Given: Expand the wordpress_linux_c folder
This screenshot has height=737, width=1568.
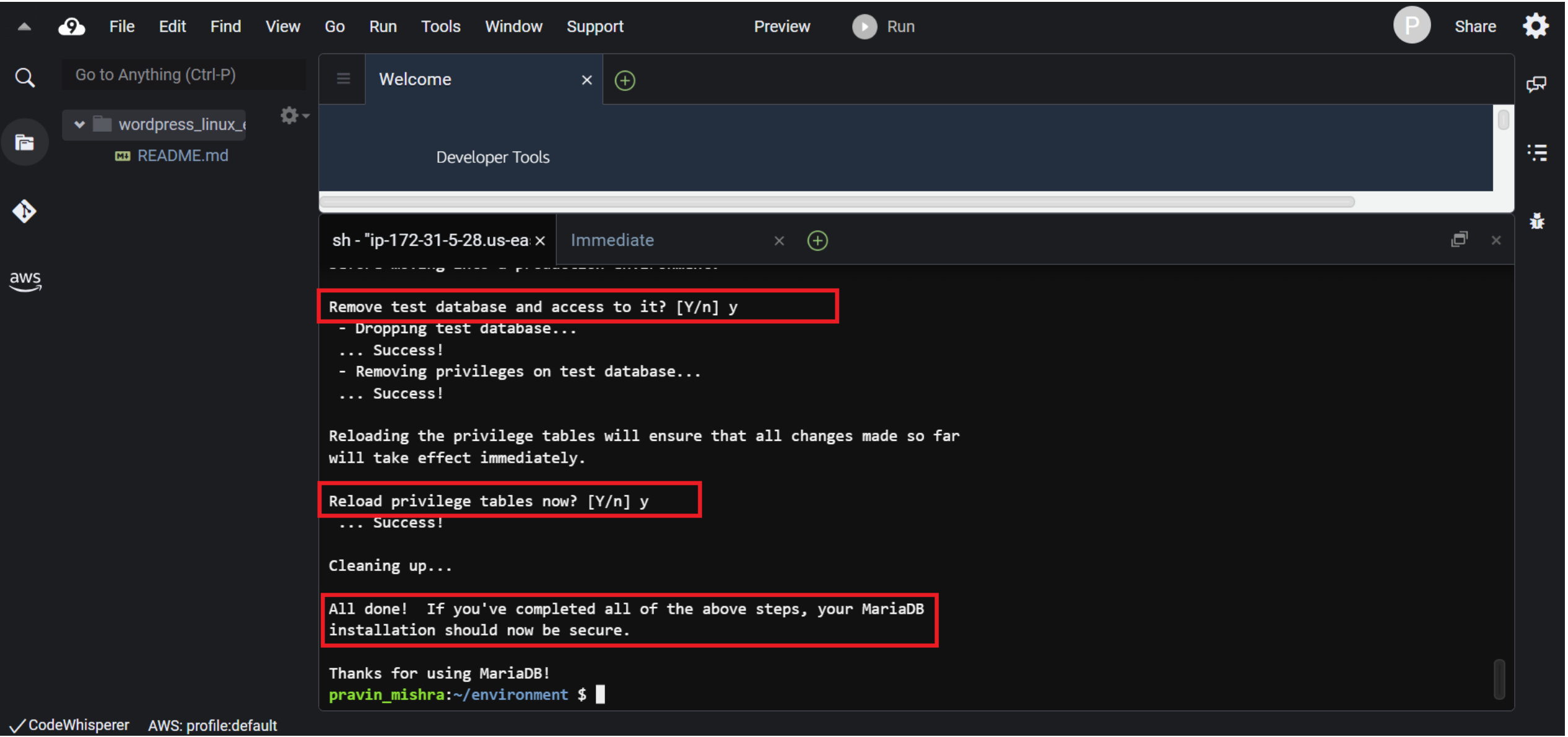Looking at the screenshot, I should (81, 123).
